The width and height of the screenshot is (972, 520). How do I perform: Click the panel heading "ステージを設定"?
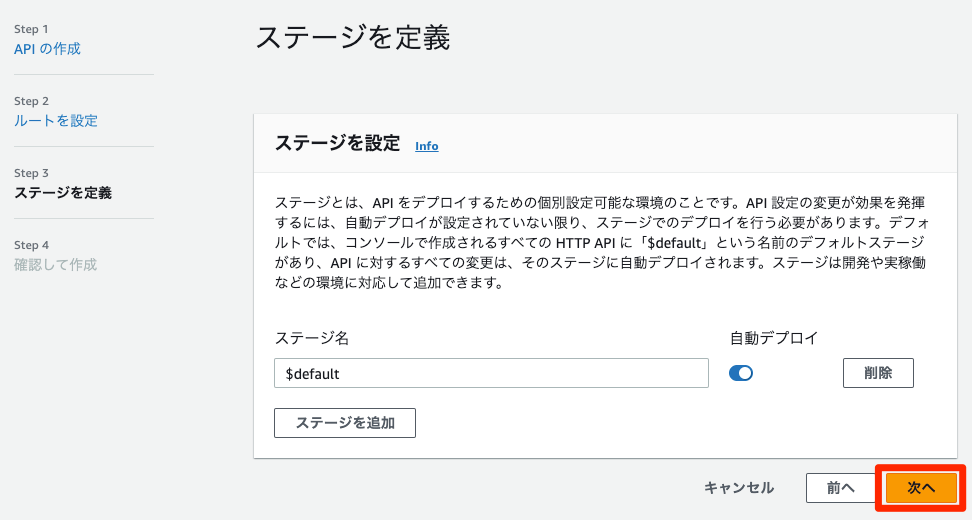click(337, 144)
